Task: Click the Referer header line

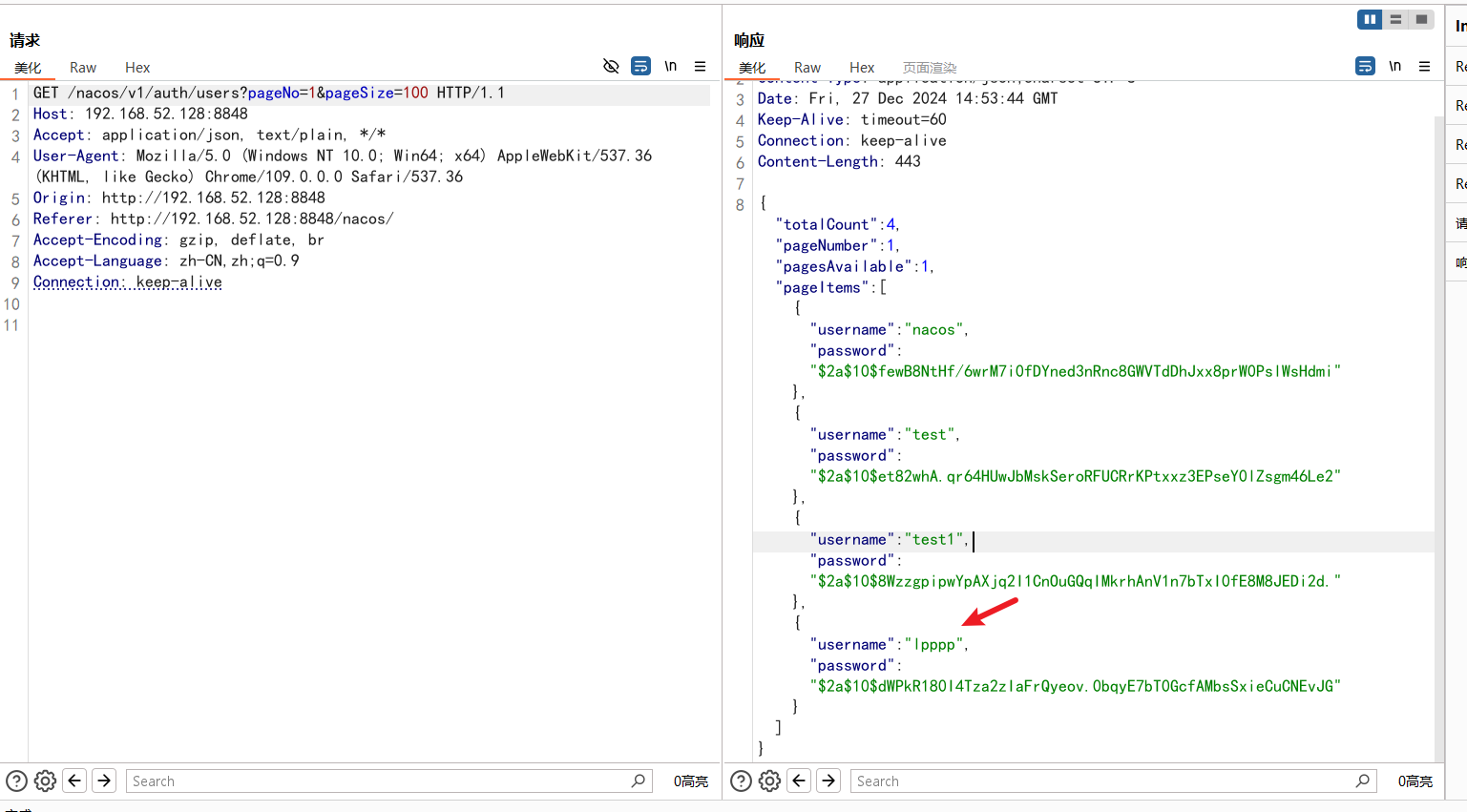Action: (214, 219)
